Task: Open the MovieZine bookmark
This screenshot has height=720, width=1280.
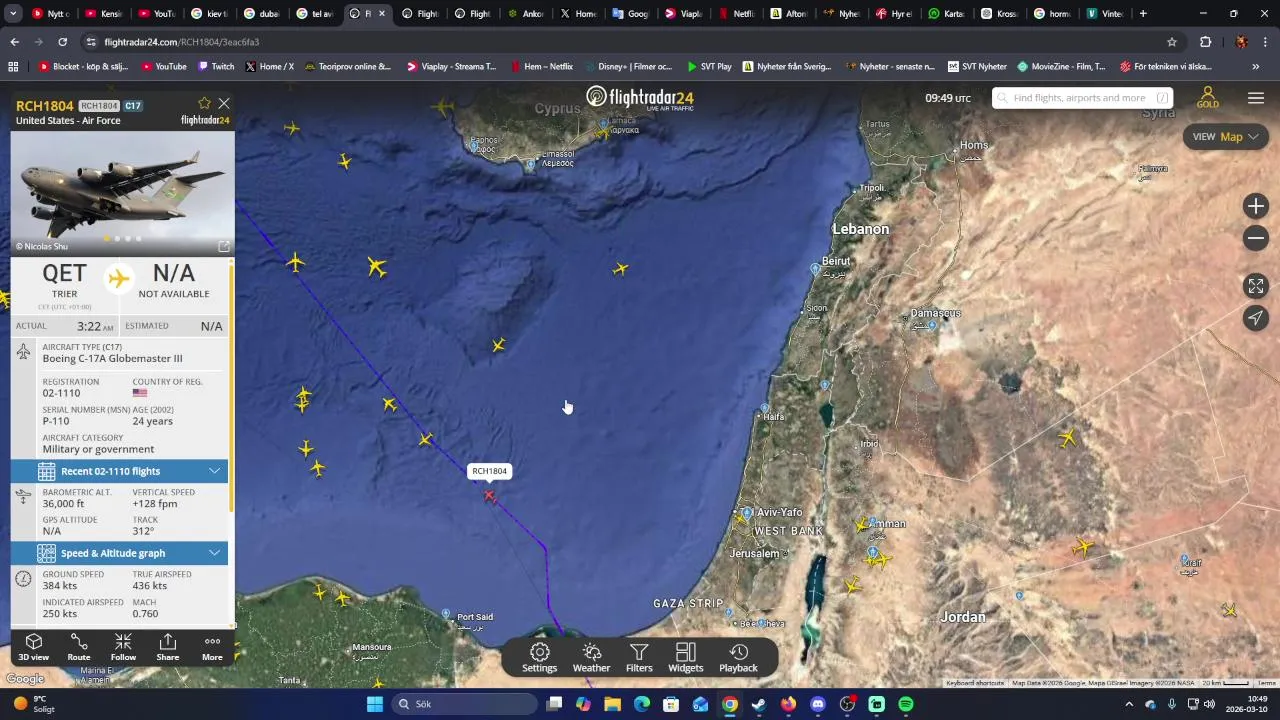Action: (1061, 67)
